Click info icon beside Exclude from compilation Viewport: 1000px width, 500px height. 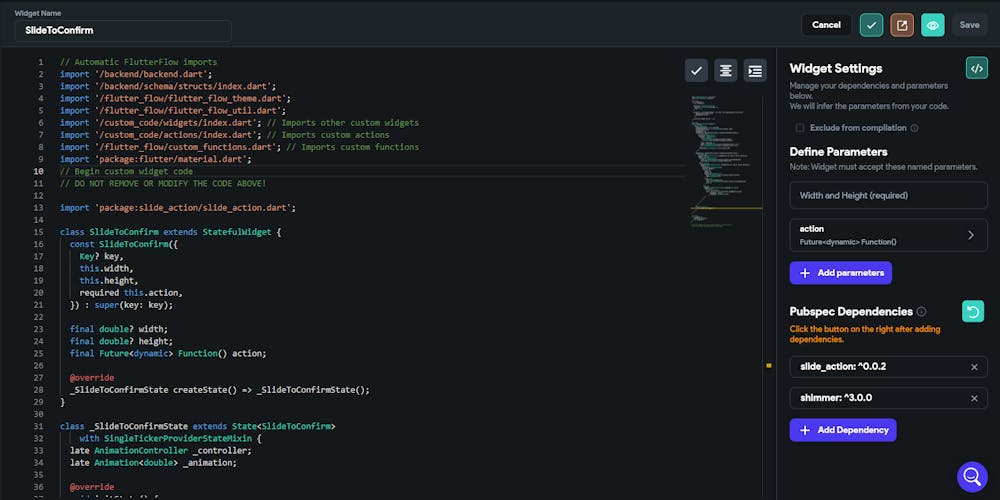click(914, 128)
